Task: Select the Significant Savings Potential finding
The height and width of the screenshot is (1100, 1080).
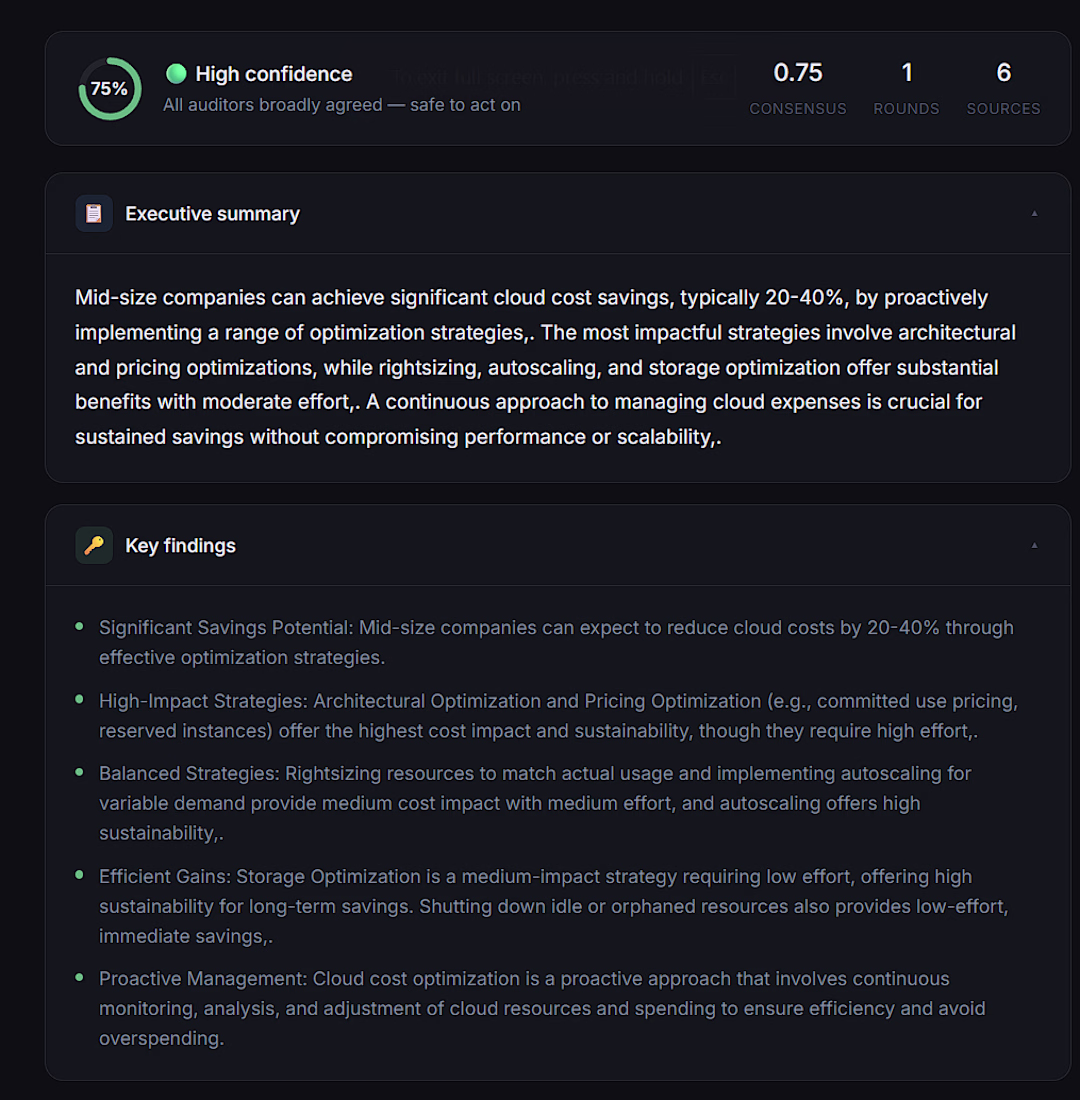Action: click(557, 642)
